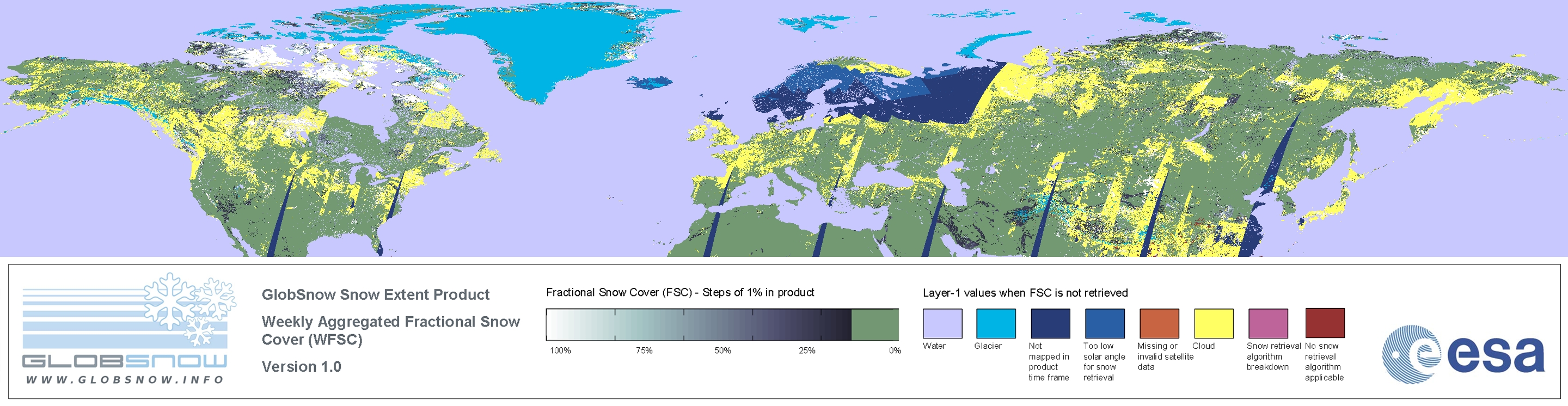The height and width of the screenshot is (406, 1568).
Task: Click the Fractional Snow Cover gradient bar
Action: tap(722, 324)
